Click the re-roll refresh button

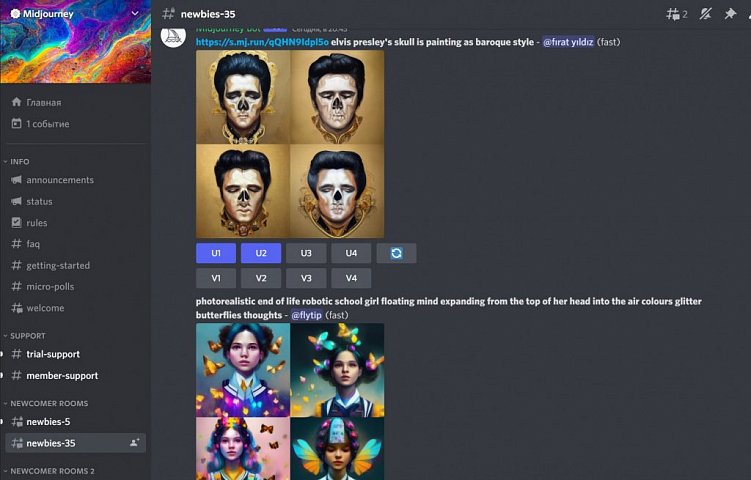396,253
